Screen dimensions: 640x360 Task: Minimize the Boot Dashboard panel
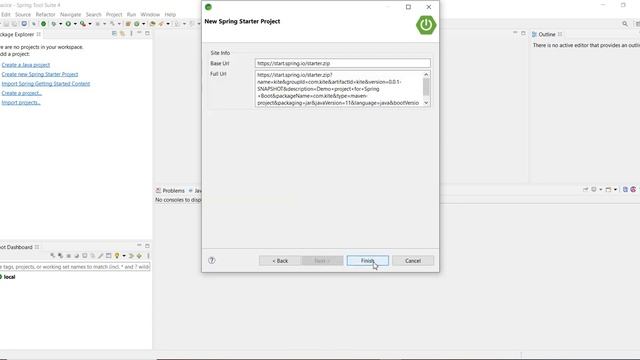(x=139, y=245)
